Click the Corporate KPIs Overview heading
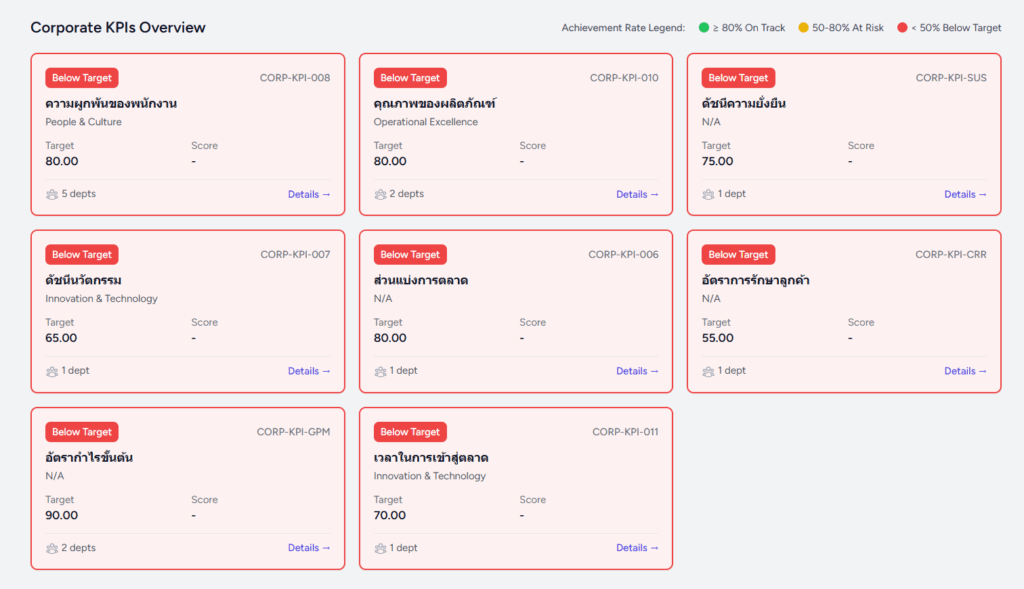This screenshot has height=589, width=1024. pos(118,28)
